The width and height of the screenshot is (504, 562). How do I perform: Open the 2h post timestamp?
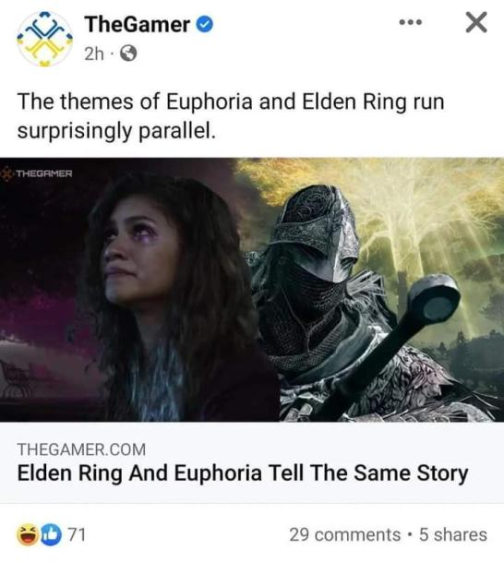coord(94,54)
